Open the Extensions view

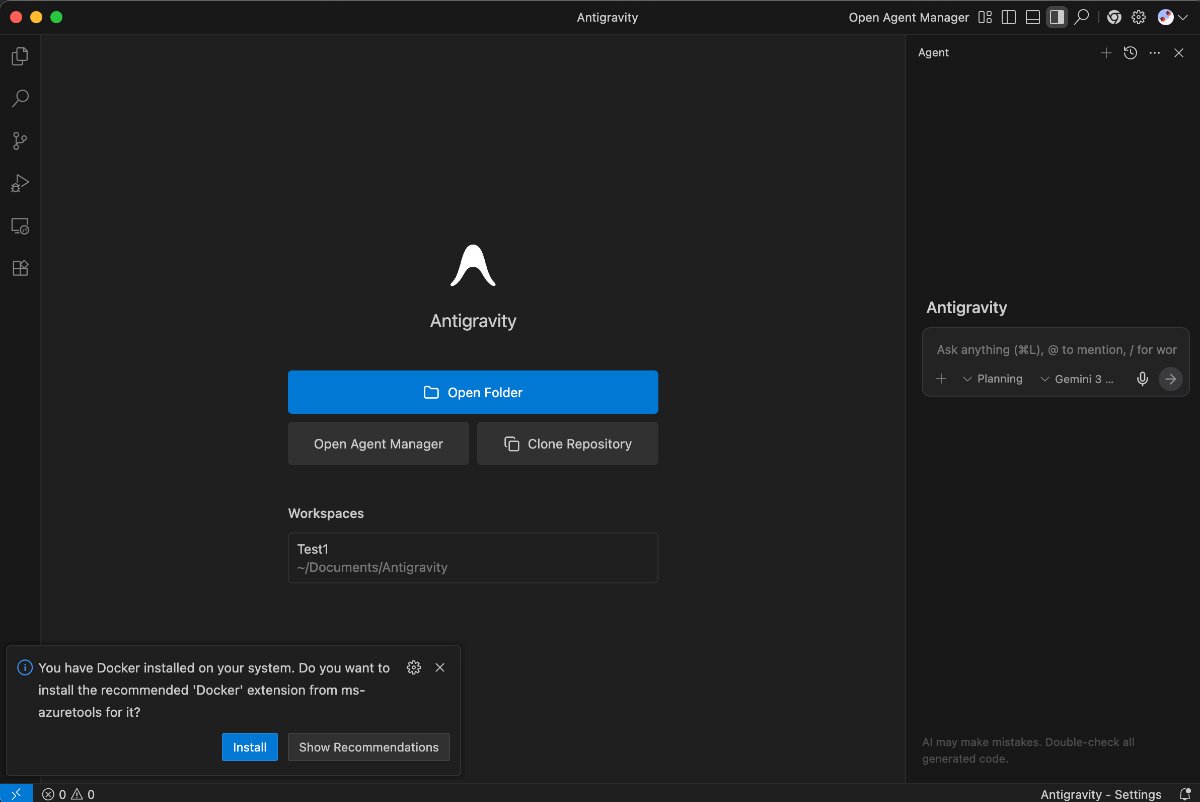(x=19, y=268)
